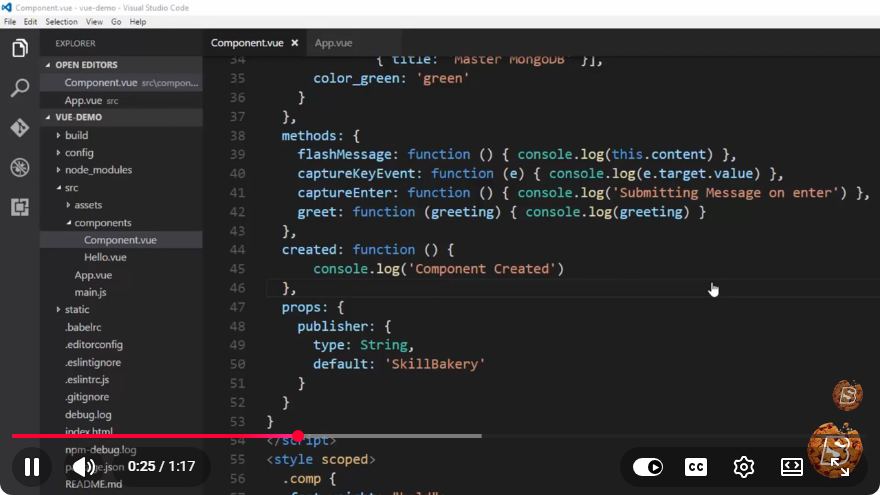Expand the build folder
Viewport: 880px width, 495px height.
[x=76, y=135]
